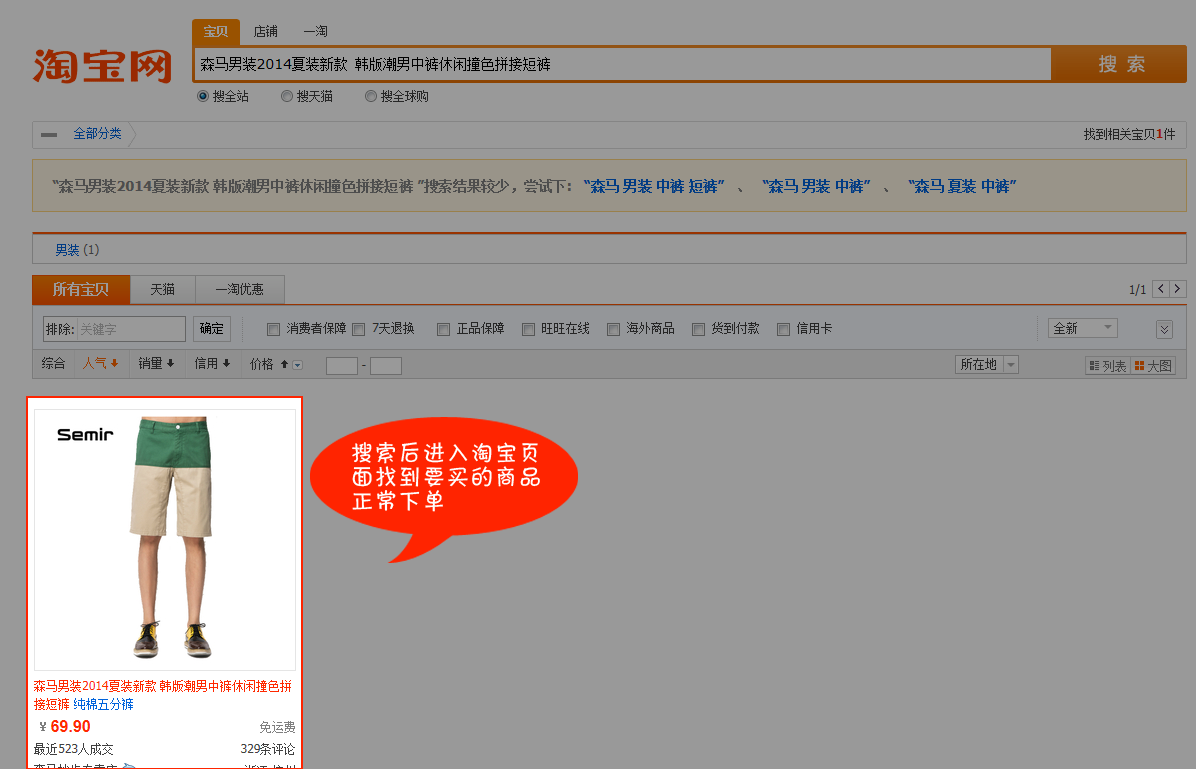Viewport: 1196px width, 769px height.
Task: Click the 1/1 page indicator
Action: point(1137,289)
